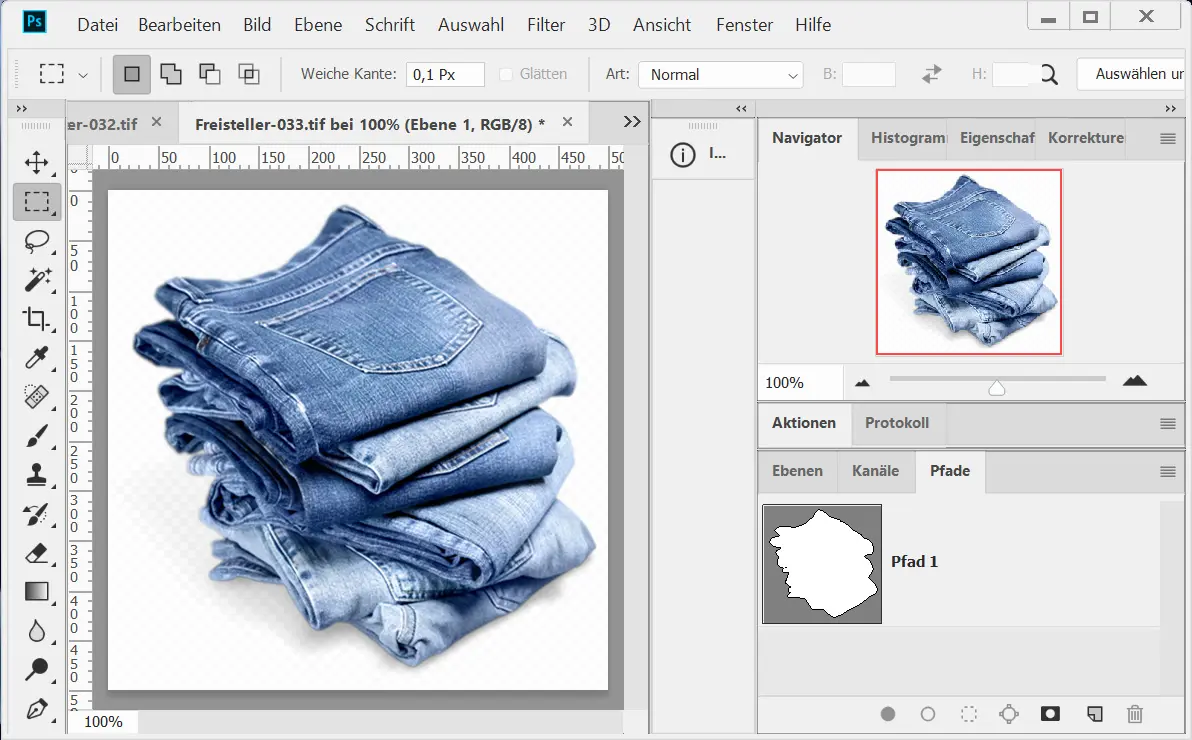Open the Filter menu
Image resolution: width=1192 pixels, height=740 pixels.
click(x=546, y=25)
